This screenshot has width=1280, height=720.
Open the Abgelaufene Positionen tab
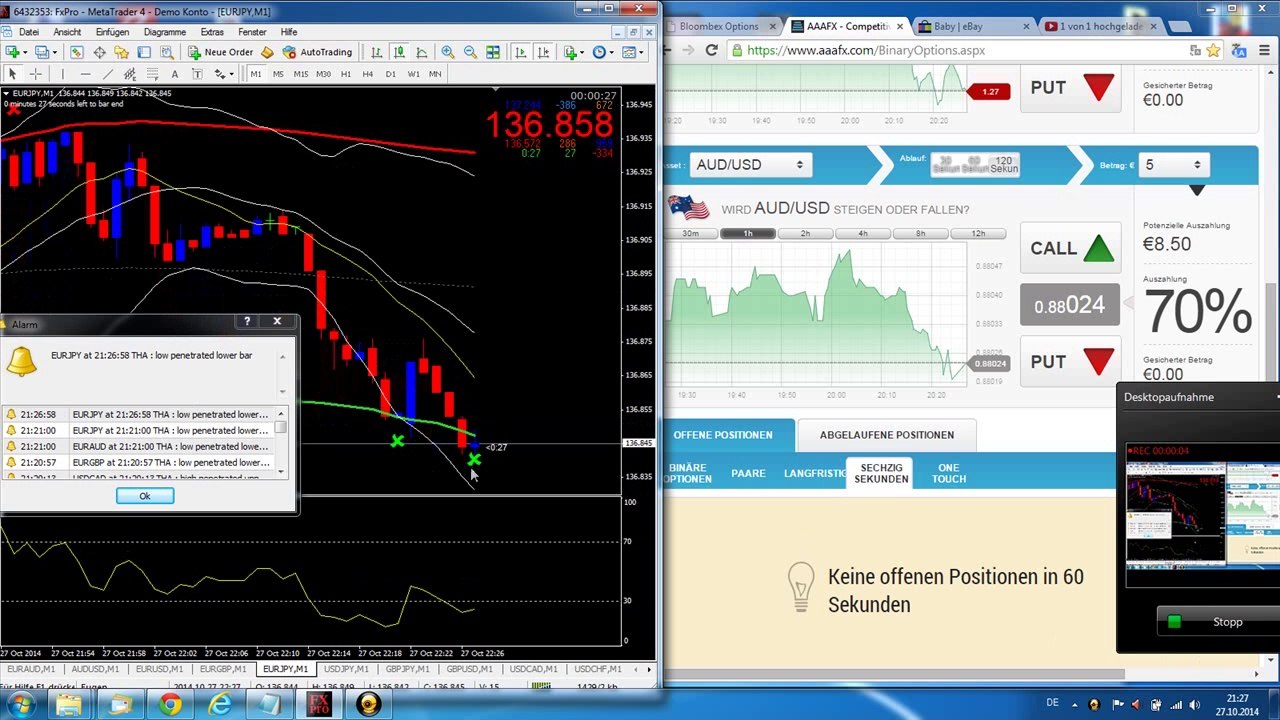pos(887,435)
